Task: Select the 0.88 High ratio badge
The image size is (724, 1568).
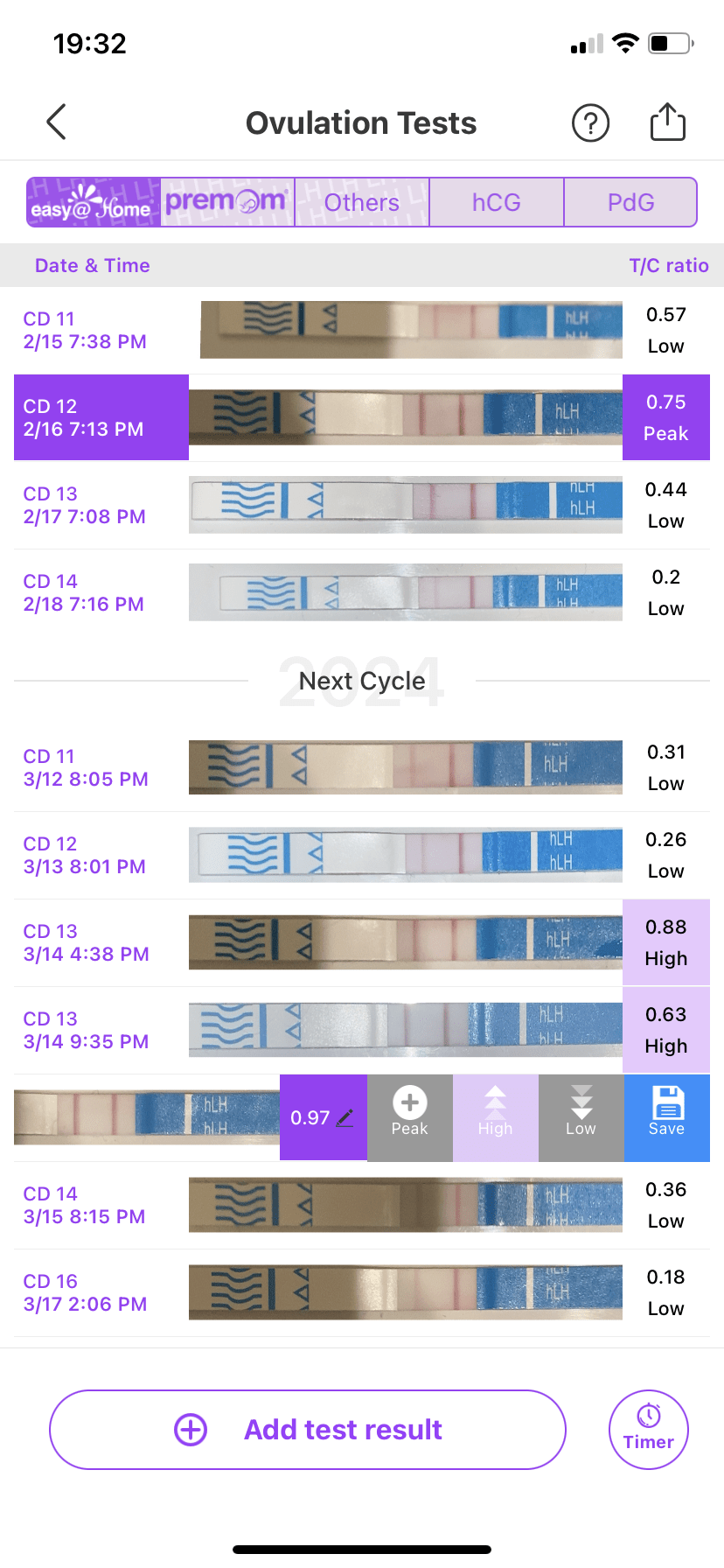Action: [x=665, y=942]
